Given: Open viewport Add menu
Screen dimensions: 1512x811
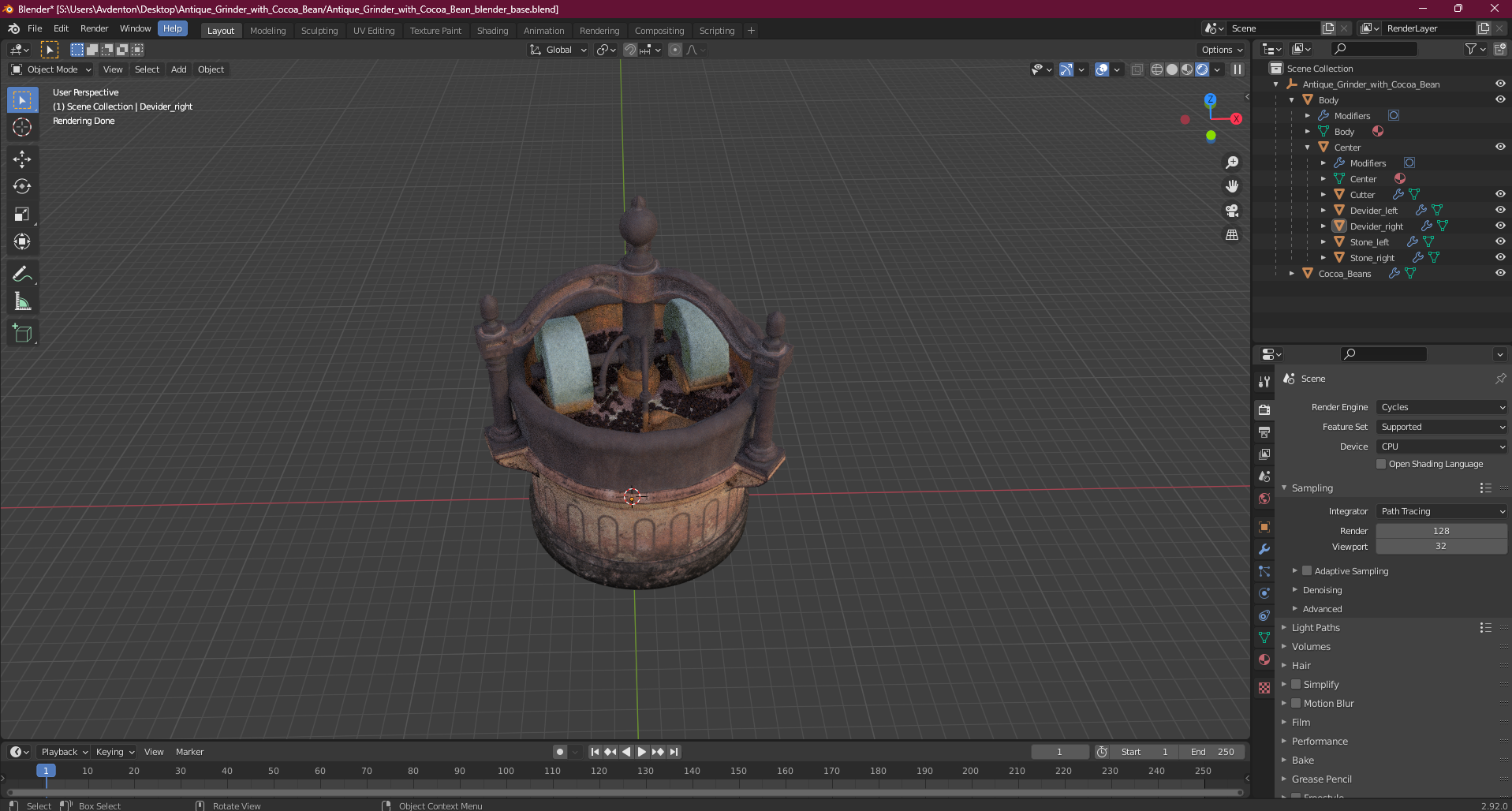Looking at the screenshot, I should point(179,69).
